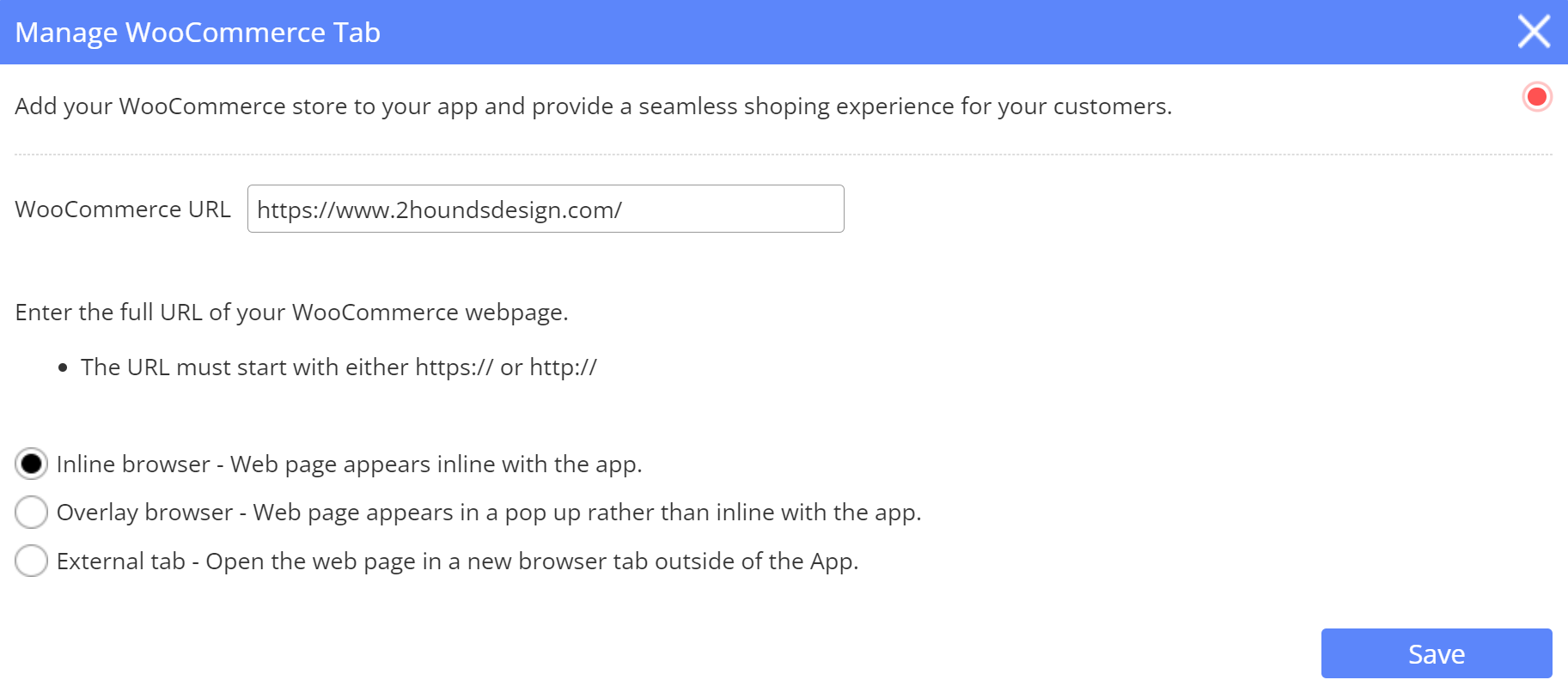Click the 'WooCommerce URL' field label
The image size is (1568, 692).
tap(123, 209)
